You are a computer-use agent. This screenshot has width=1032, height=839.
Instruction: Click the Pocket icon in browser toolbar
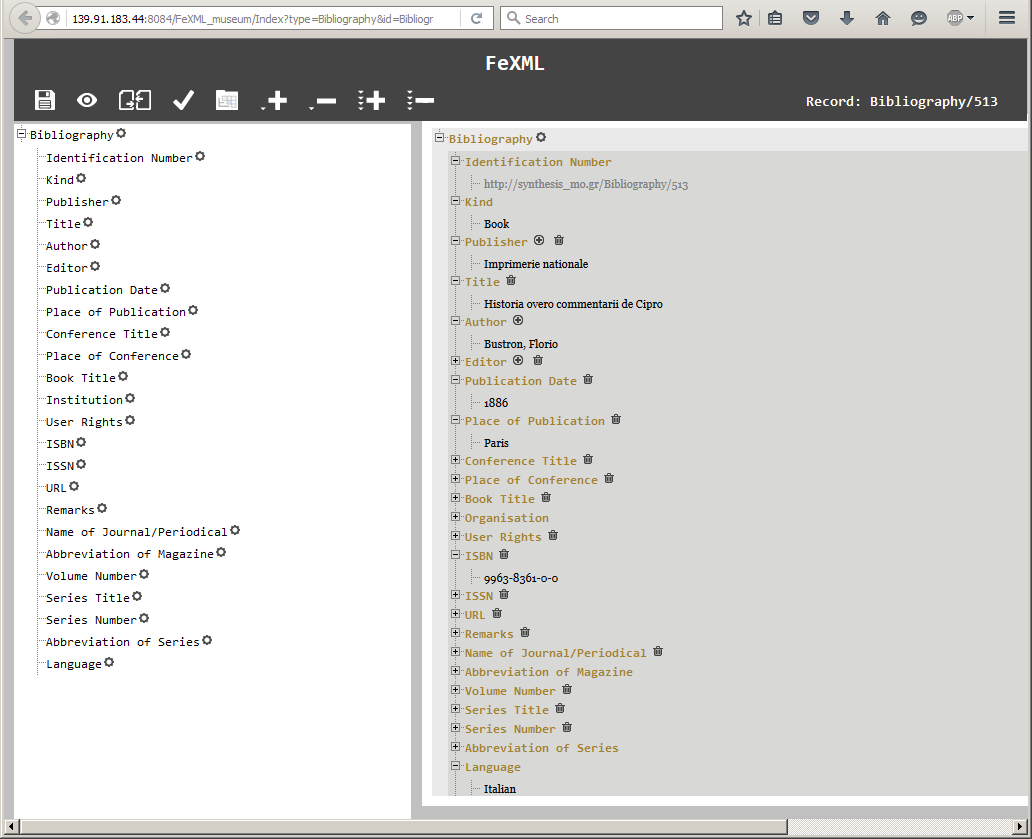coord(811,18)
